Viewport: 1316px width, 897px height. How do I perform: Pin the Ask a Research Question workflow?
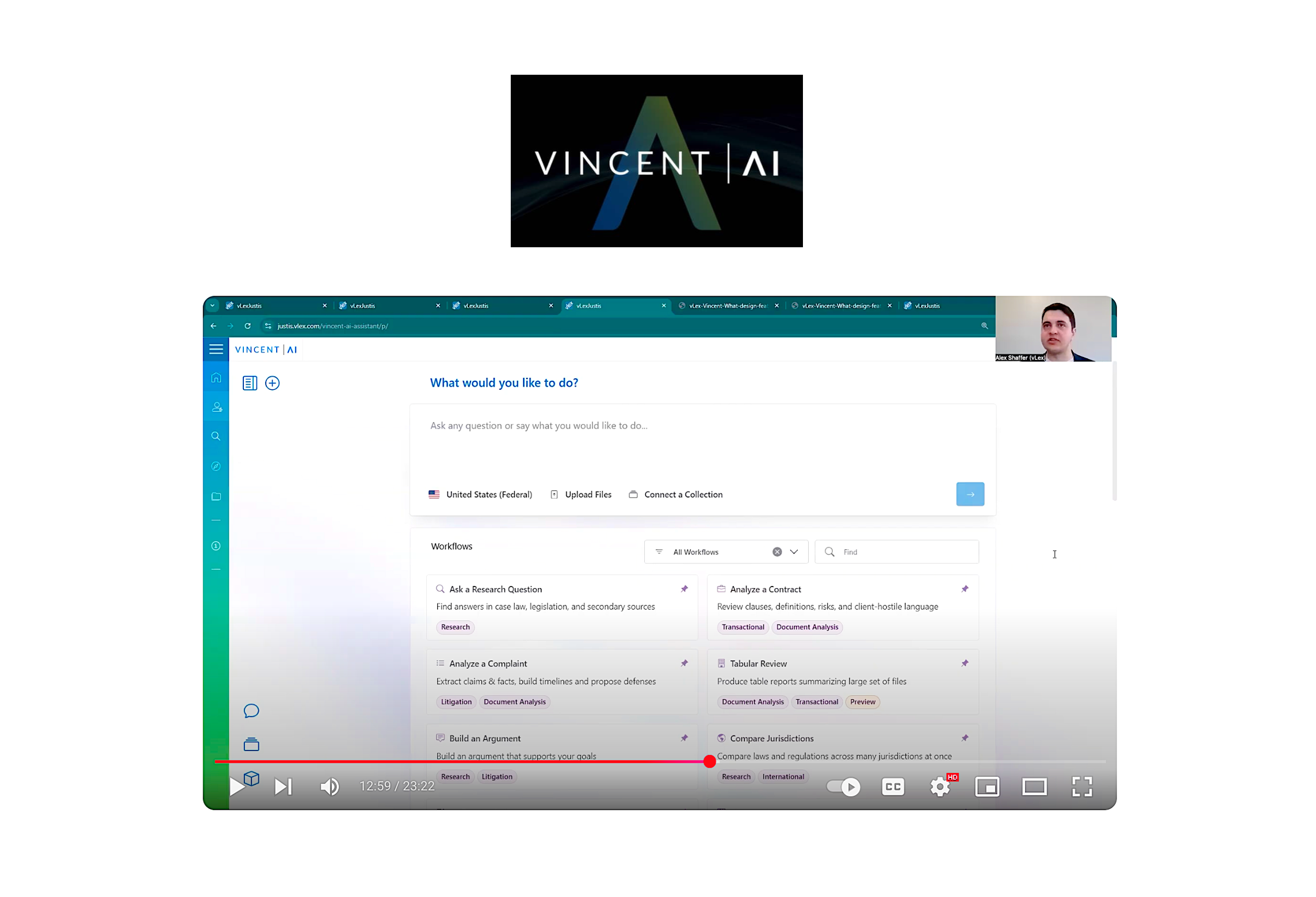coord(684,589)
